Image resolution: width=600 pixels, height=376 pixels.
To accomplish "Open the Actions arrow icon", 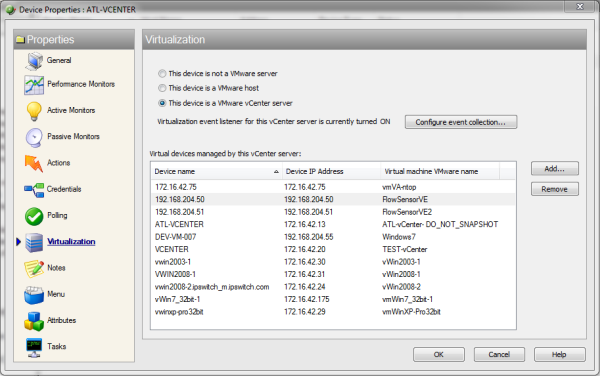I will (x=34, y=163).
